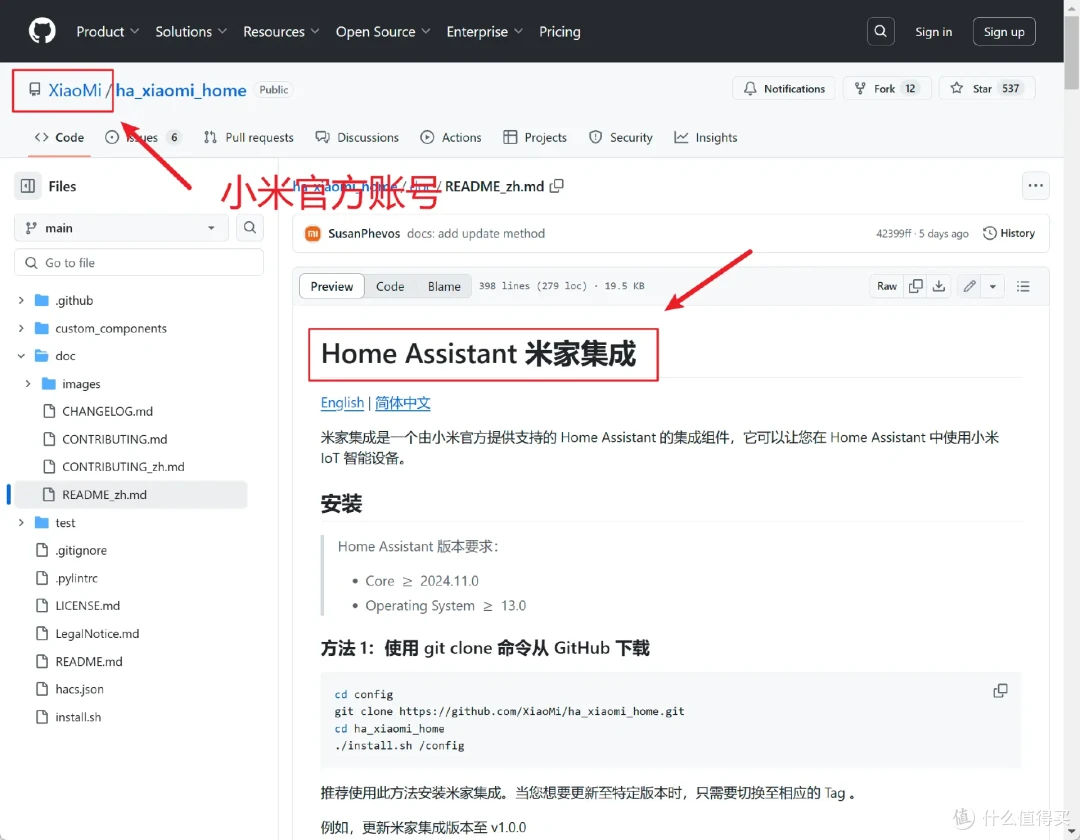Select README_zh.md in tree
The height and width of the screenshot is (840, 1080).
[131, 494]
